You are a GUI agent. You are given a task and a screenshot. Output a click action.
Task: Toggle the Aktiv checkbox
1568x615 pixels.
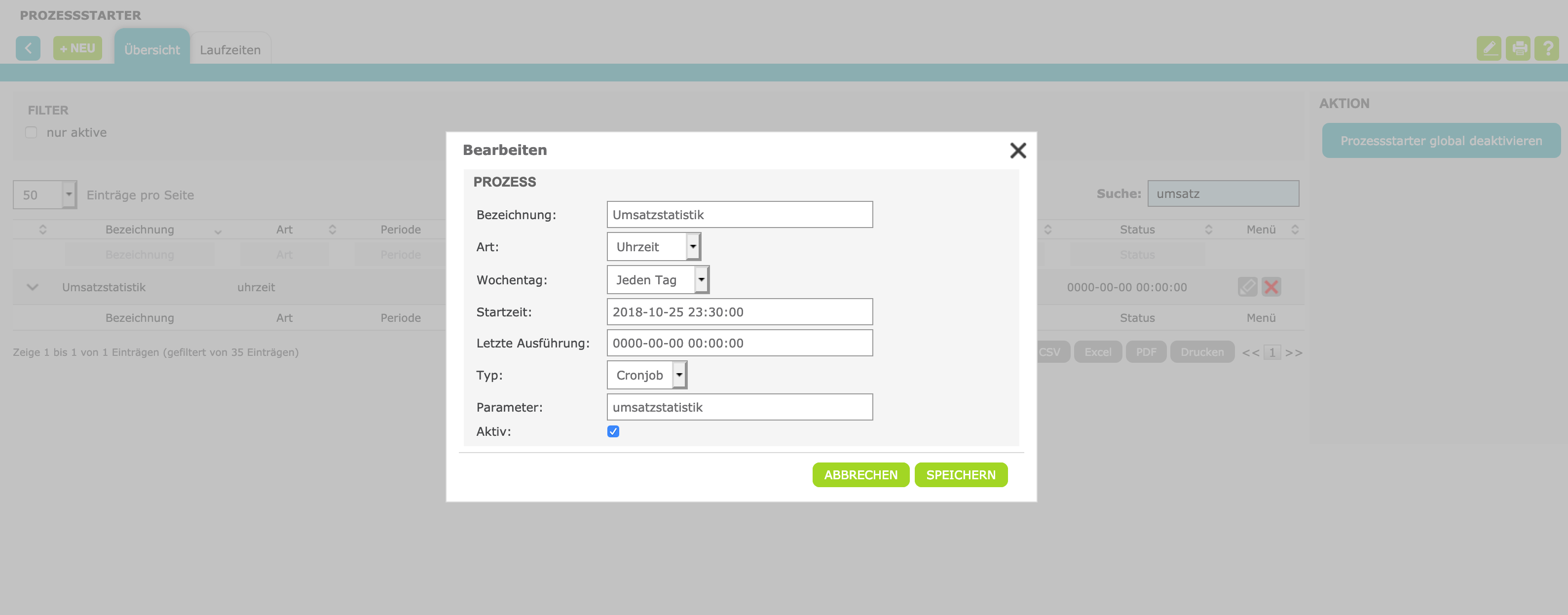coord(613,431)
